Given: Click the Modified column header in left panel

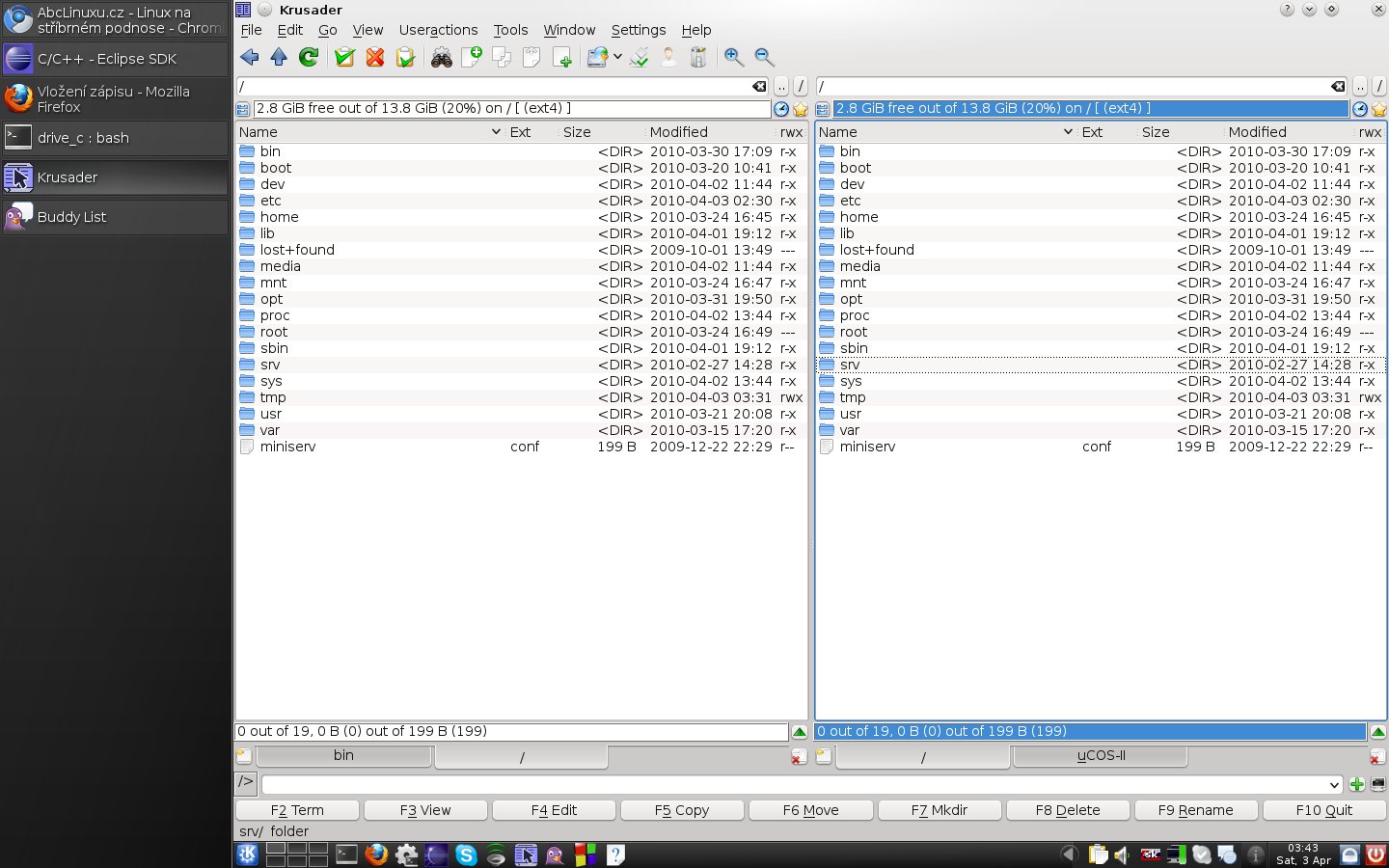Looking at the screenshot, I should 678,132.
